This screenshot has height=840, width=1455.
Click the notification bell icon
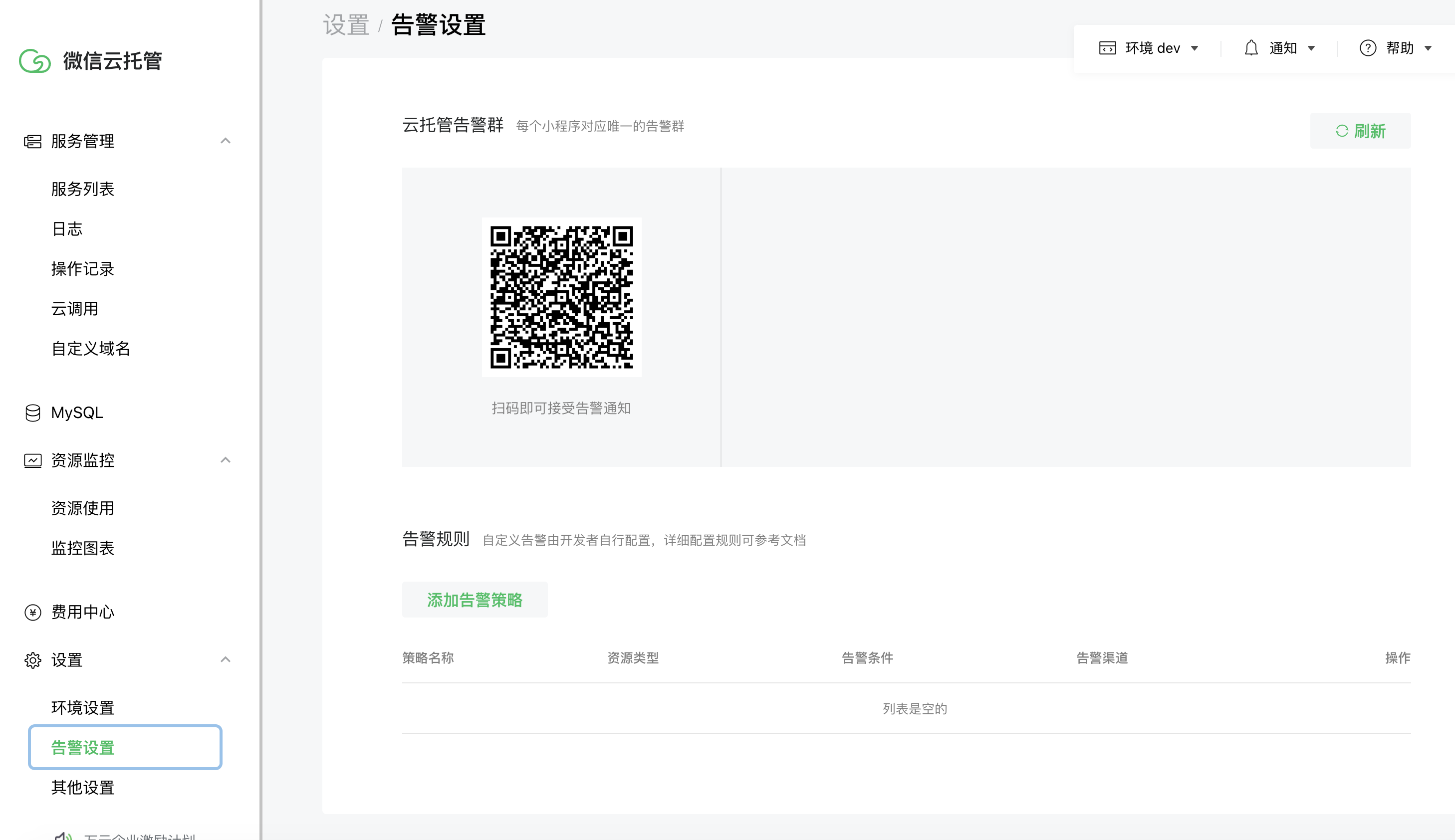tap(1251, 48)
